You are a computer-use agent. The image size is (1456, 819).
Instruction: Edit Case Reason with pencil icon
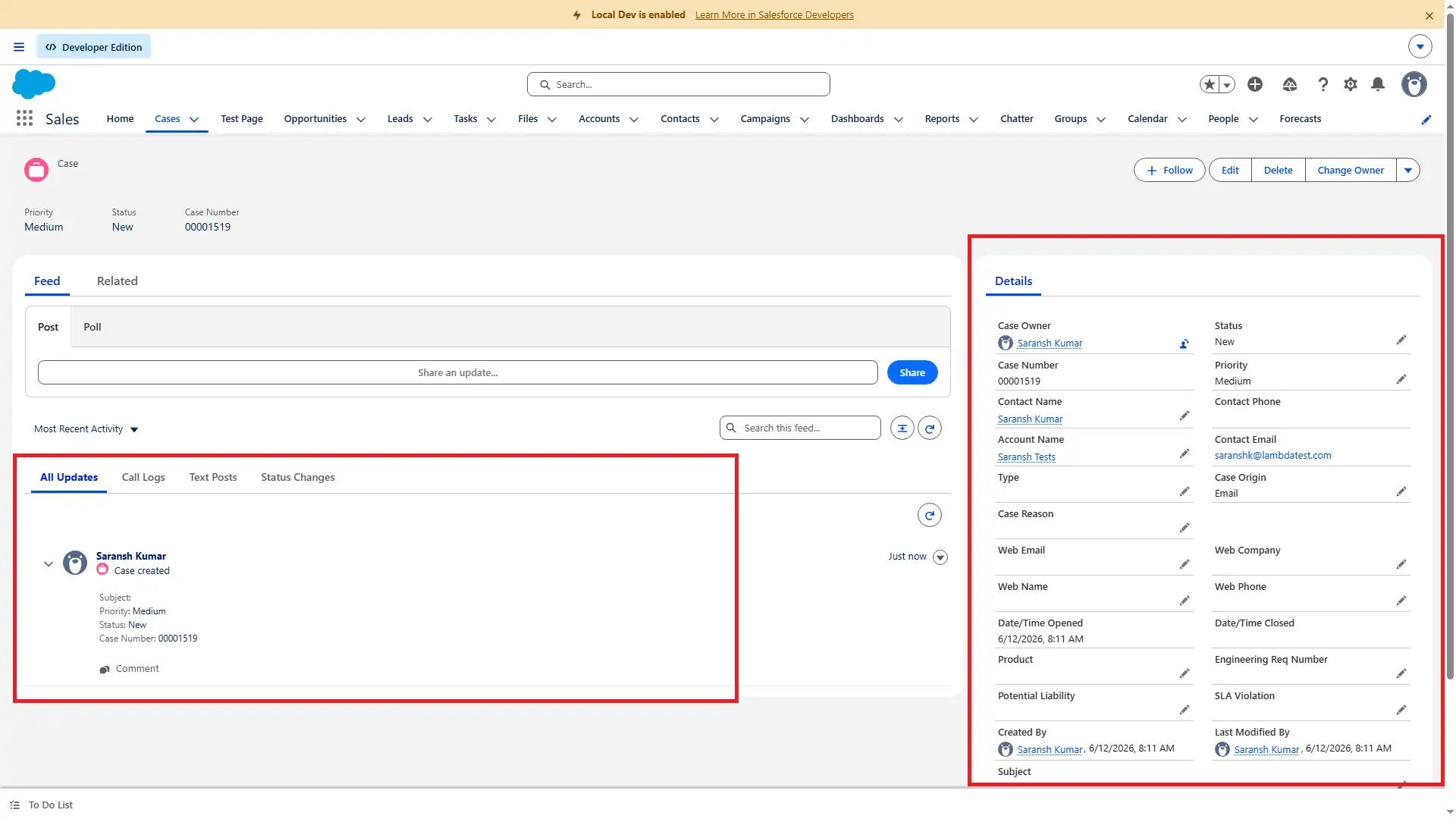click(x=1185, y=529)
